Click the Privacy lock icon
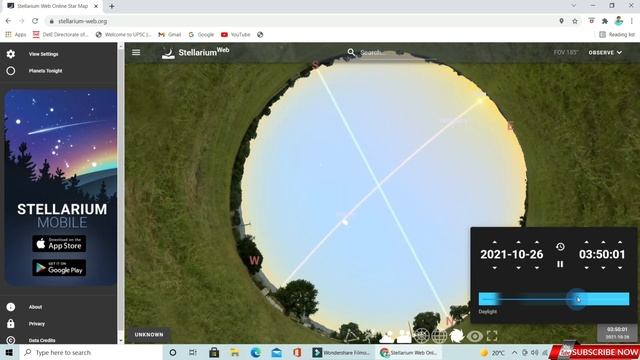Image resolution: width=640 pixels, height=360 pixels. click(11, 324)
